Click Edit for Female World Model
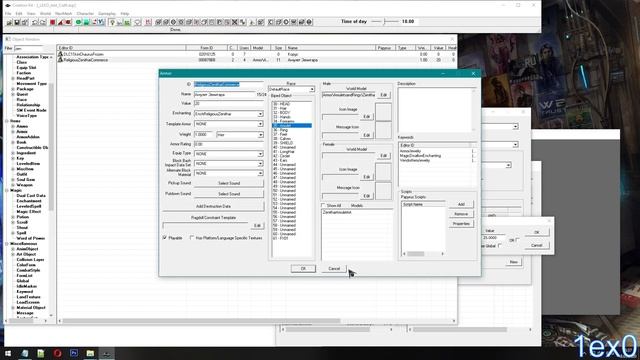This screenshot has height=360, width=640. click(x=384, y=156)
